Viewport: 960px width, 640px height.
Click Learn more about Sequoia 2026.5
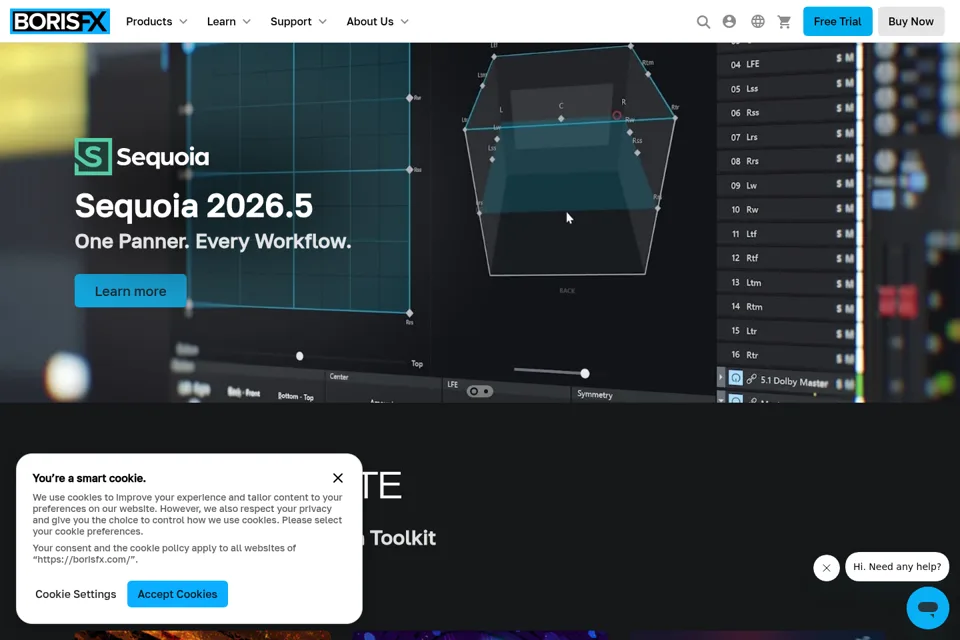point(130,291)
